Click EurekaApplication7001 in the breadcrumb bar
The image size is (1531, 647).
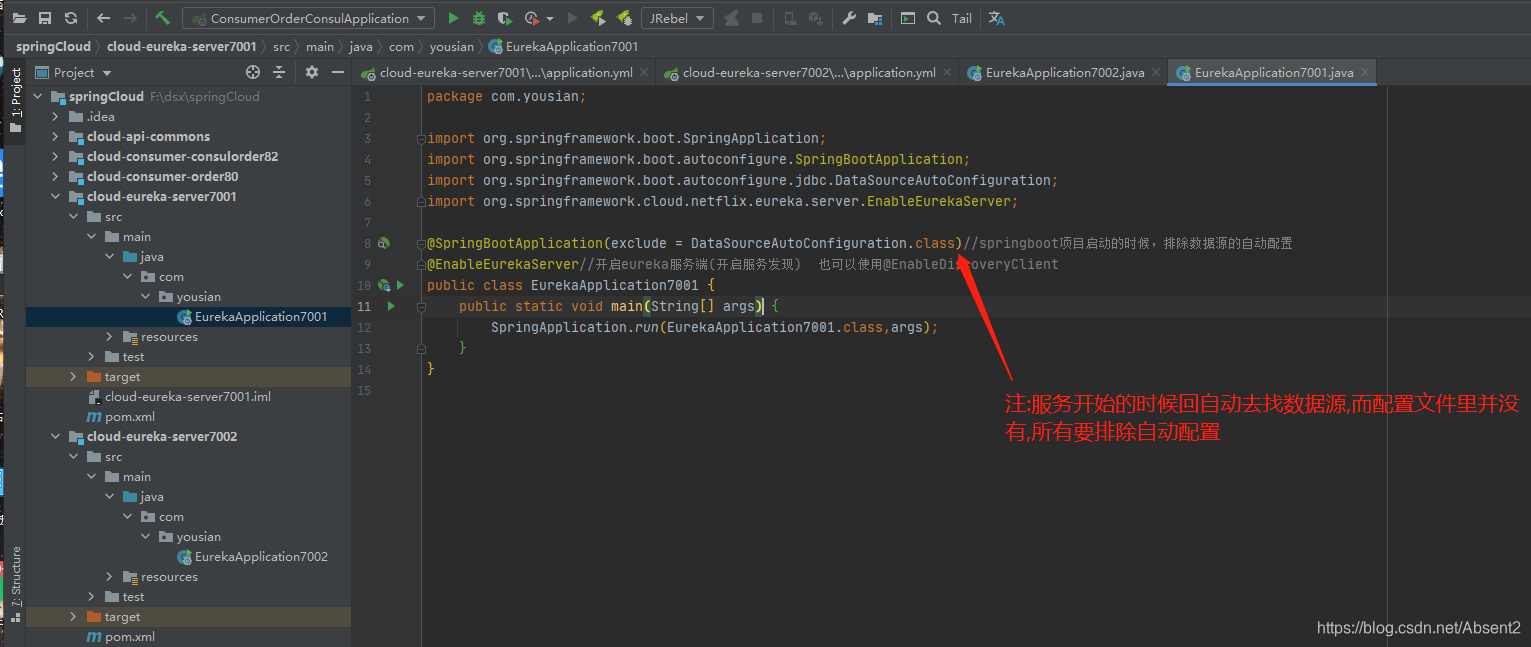[564, 46]
